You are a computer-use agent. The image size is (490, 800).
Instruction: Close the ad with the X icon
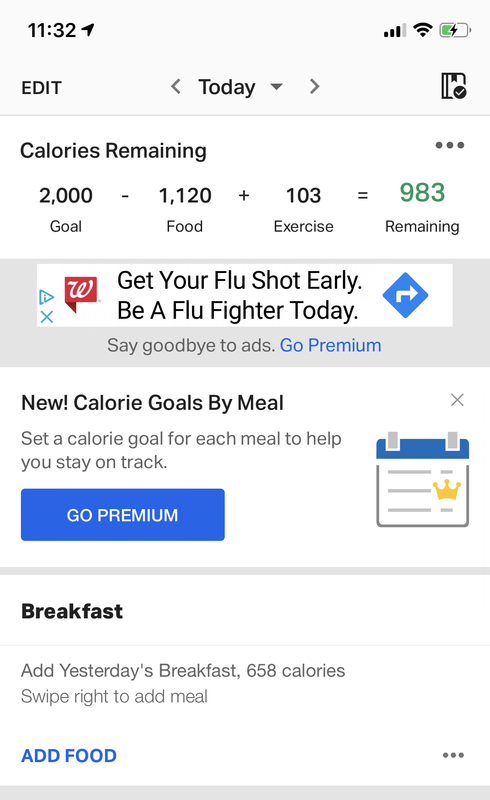46,317
